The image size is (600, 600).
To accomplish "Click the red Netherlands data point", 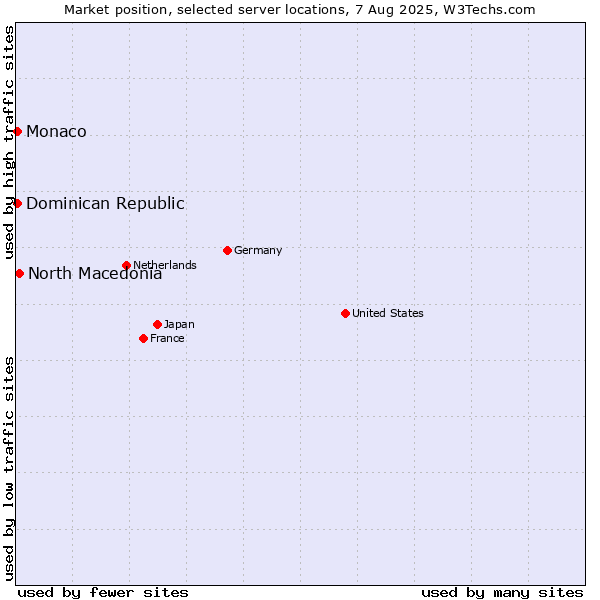I will pyautogui.click(x=127, y=265).
